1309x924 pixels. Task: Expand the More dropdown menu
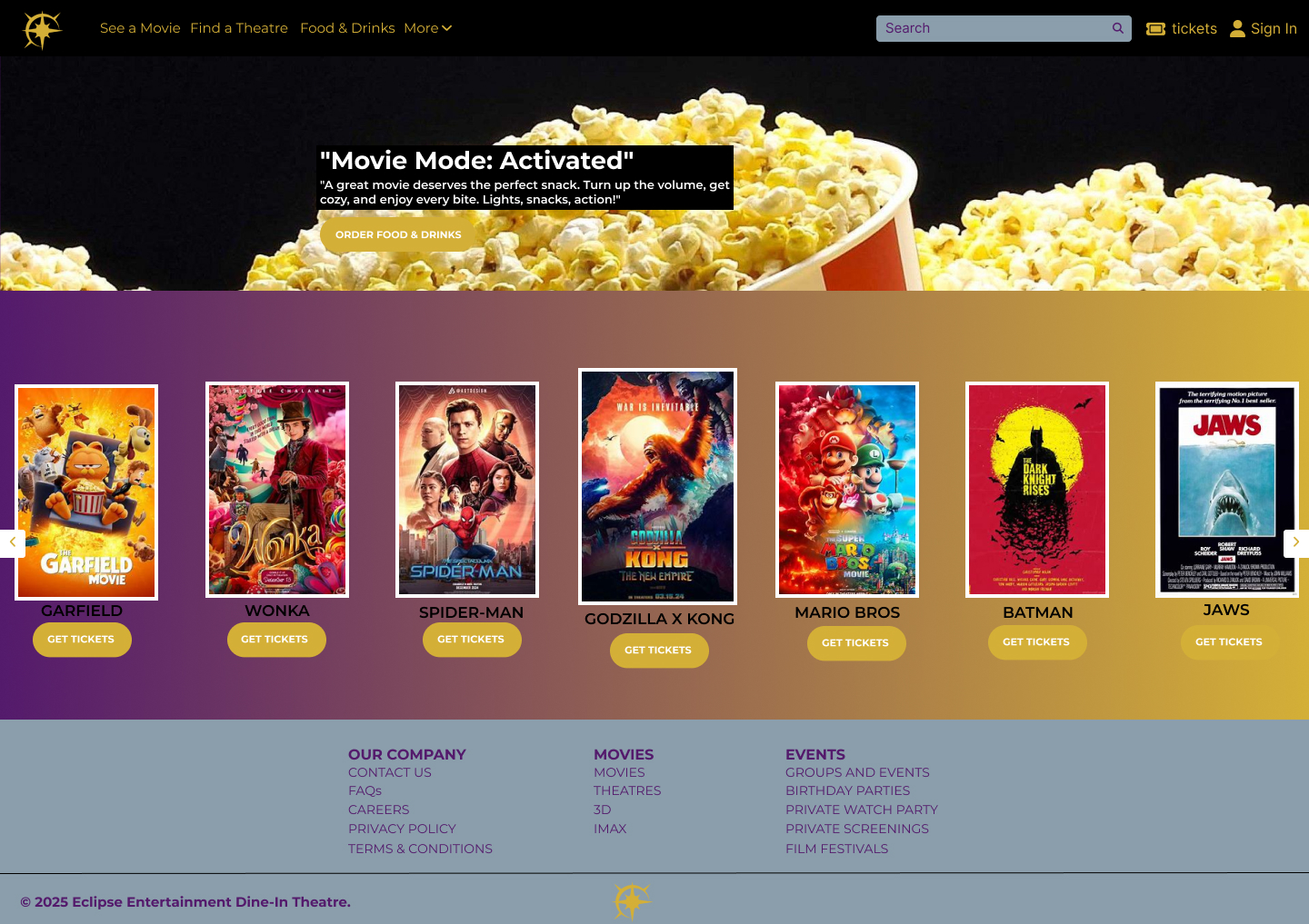tap(428, 28)
